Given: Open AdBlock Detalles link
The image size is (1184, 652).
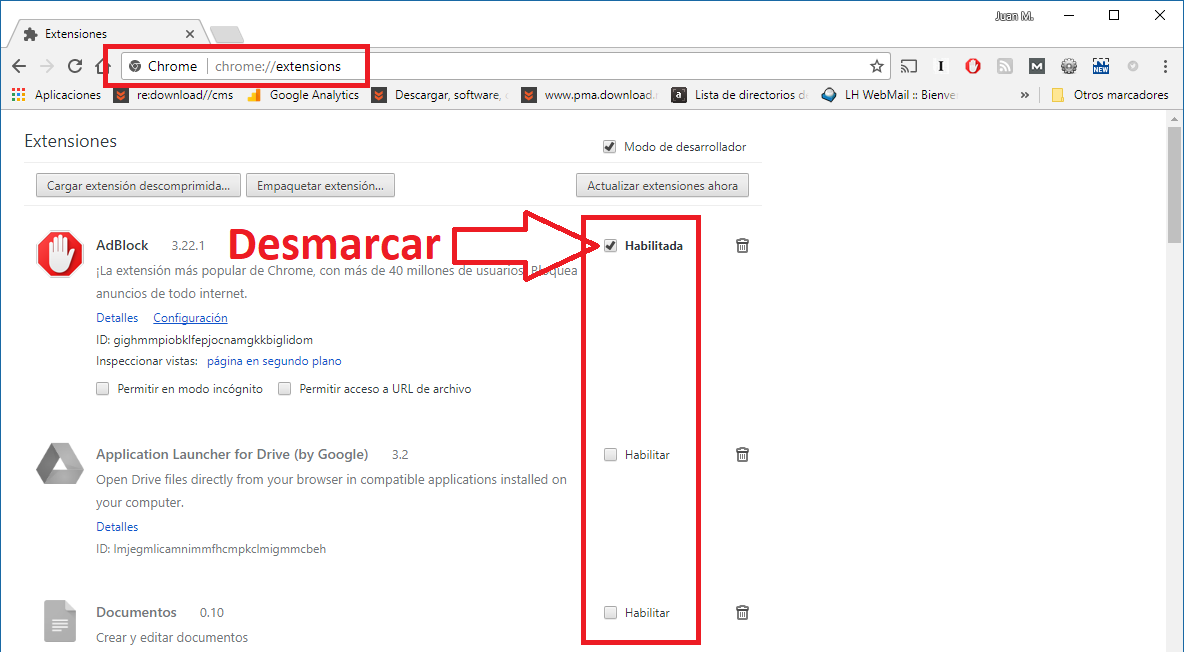Looking at the screenshot, I should [117, 318].
